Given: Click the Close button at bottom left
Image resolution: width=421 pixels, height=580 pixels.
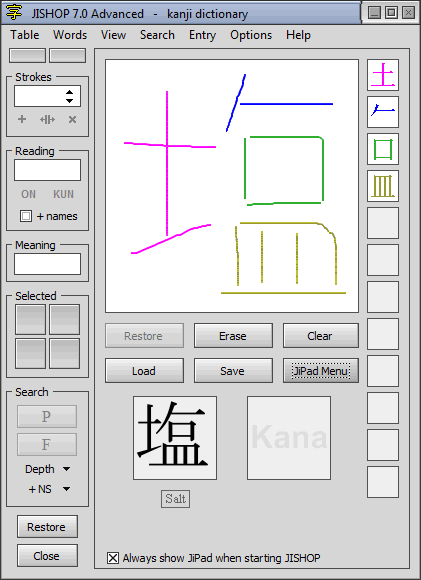Looking at the screenshot, I should [47, 555].
